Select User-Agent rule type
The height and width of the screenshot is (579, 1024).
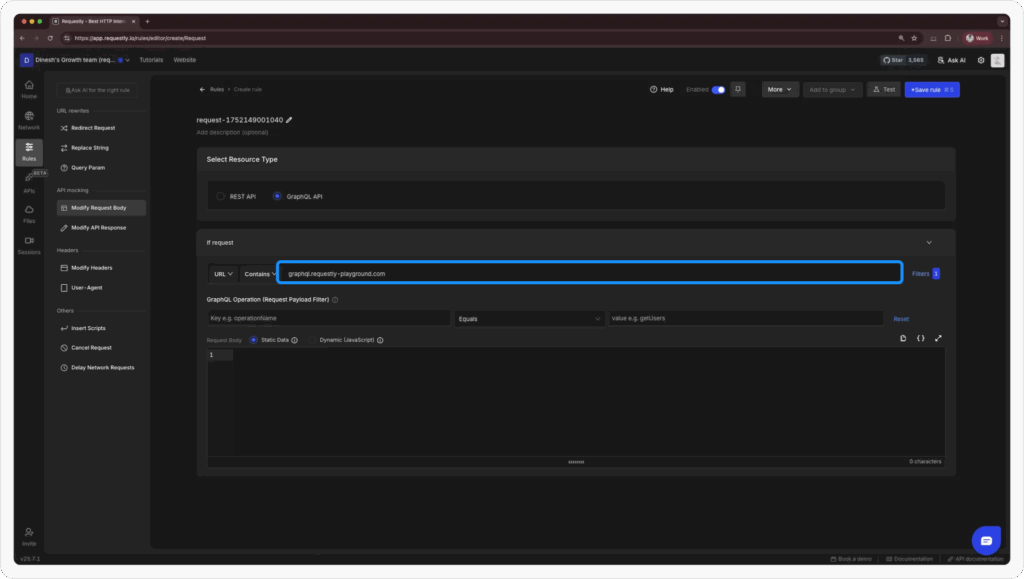101,288
